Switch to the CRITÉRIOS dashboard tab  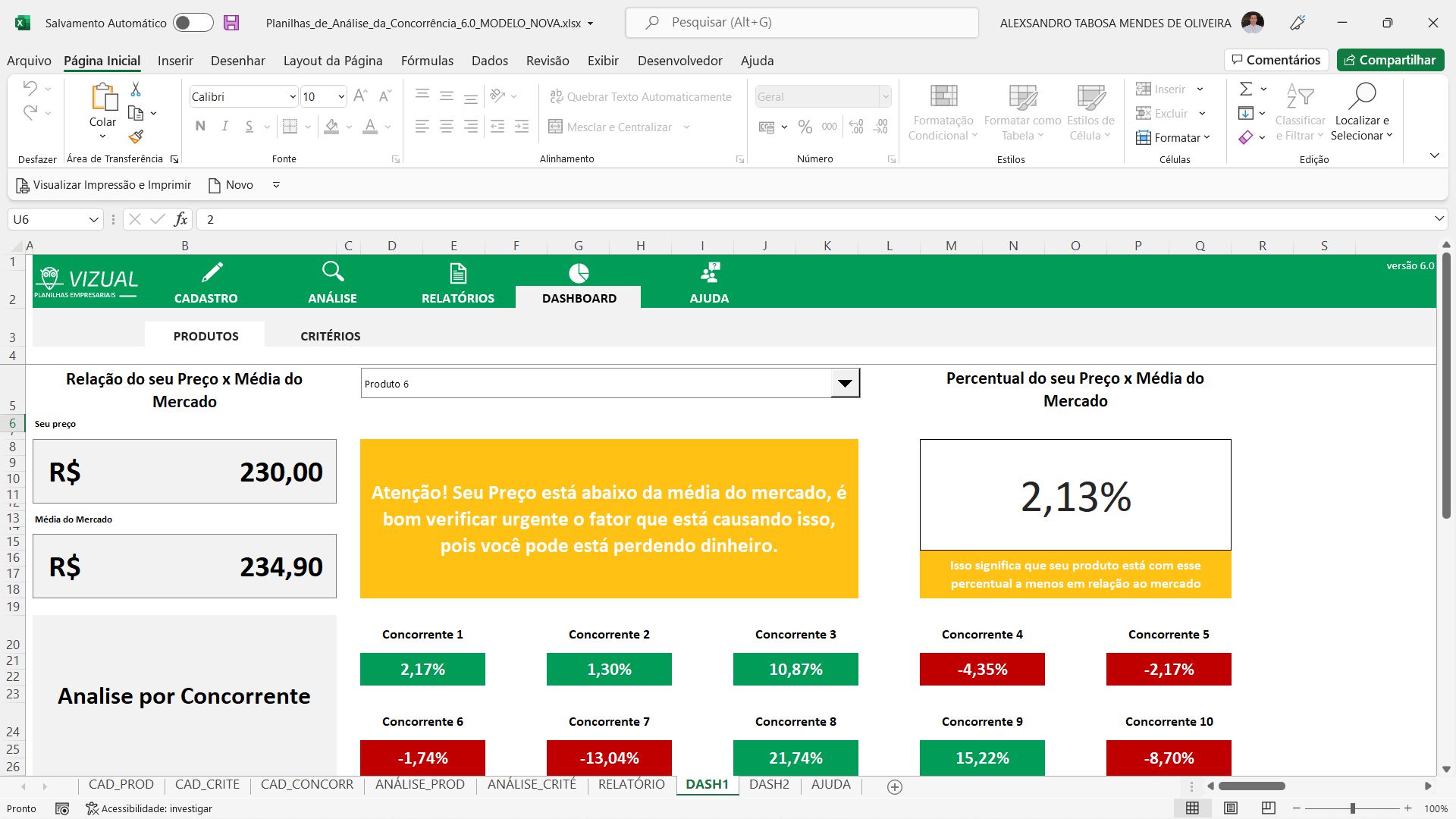(330, 335)
